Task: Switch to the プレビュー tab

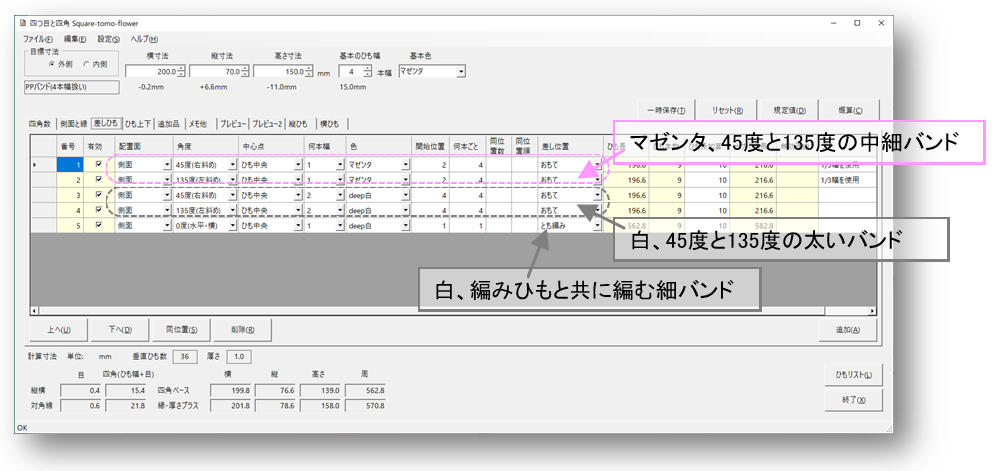Action: [233, 124]
